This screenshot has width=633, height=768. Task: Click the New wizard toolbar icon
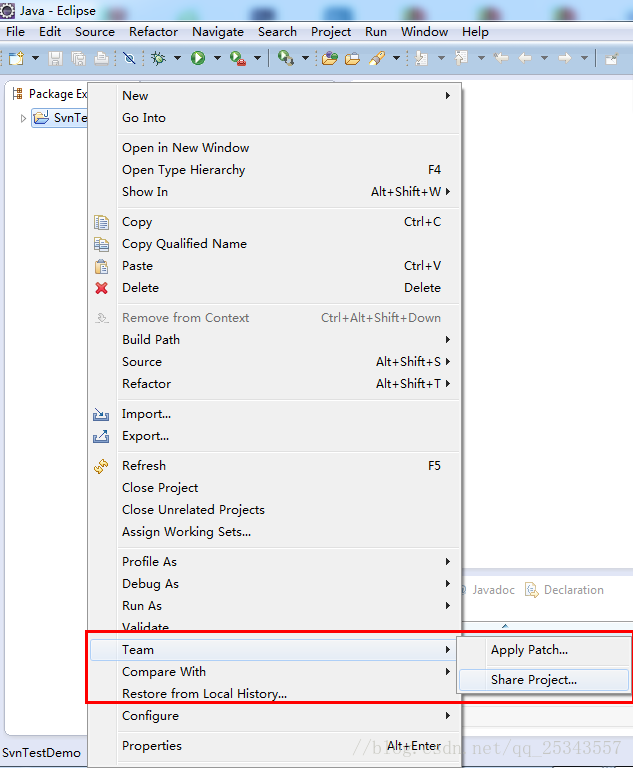(16, 58)
